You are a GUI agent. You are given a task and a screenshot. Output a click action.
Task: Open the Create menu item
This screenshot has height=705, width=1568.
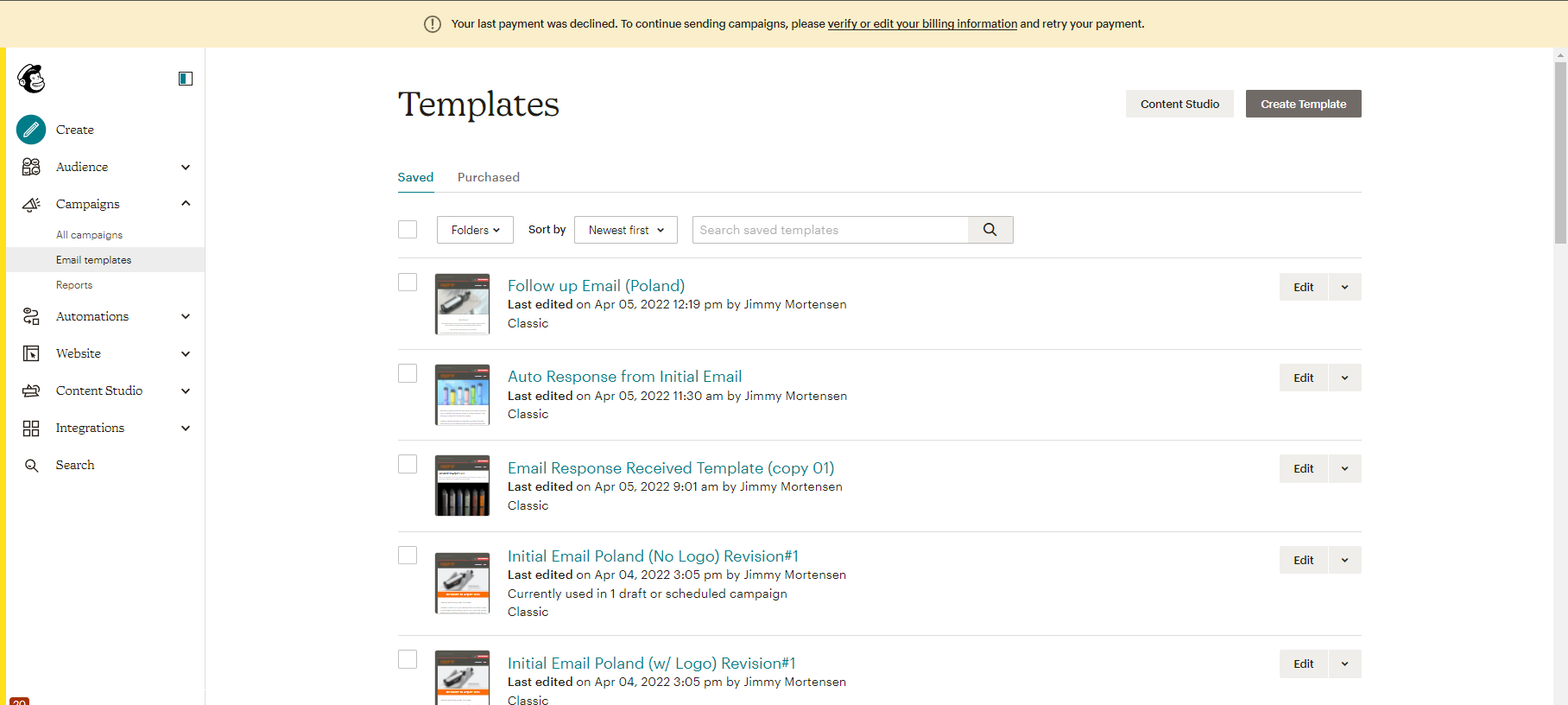75,130
